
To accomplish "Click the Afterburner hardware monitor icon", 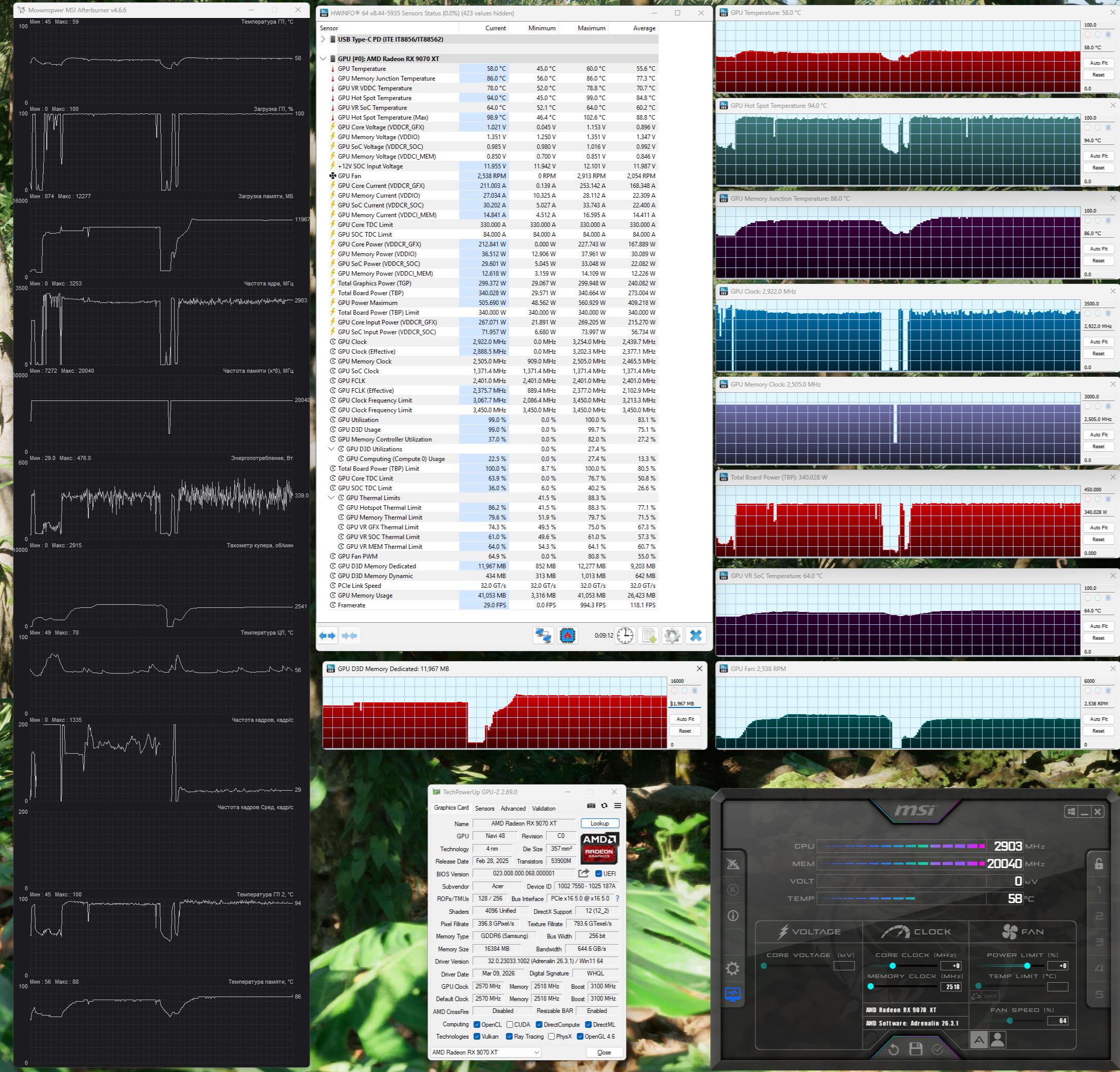I will 732,994.
